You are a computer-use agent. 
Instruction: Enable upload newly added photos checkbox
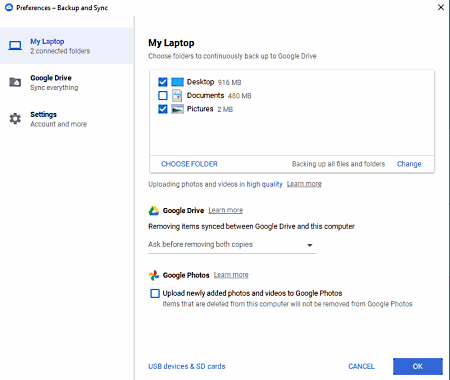[x=155, y=293]
